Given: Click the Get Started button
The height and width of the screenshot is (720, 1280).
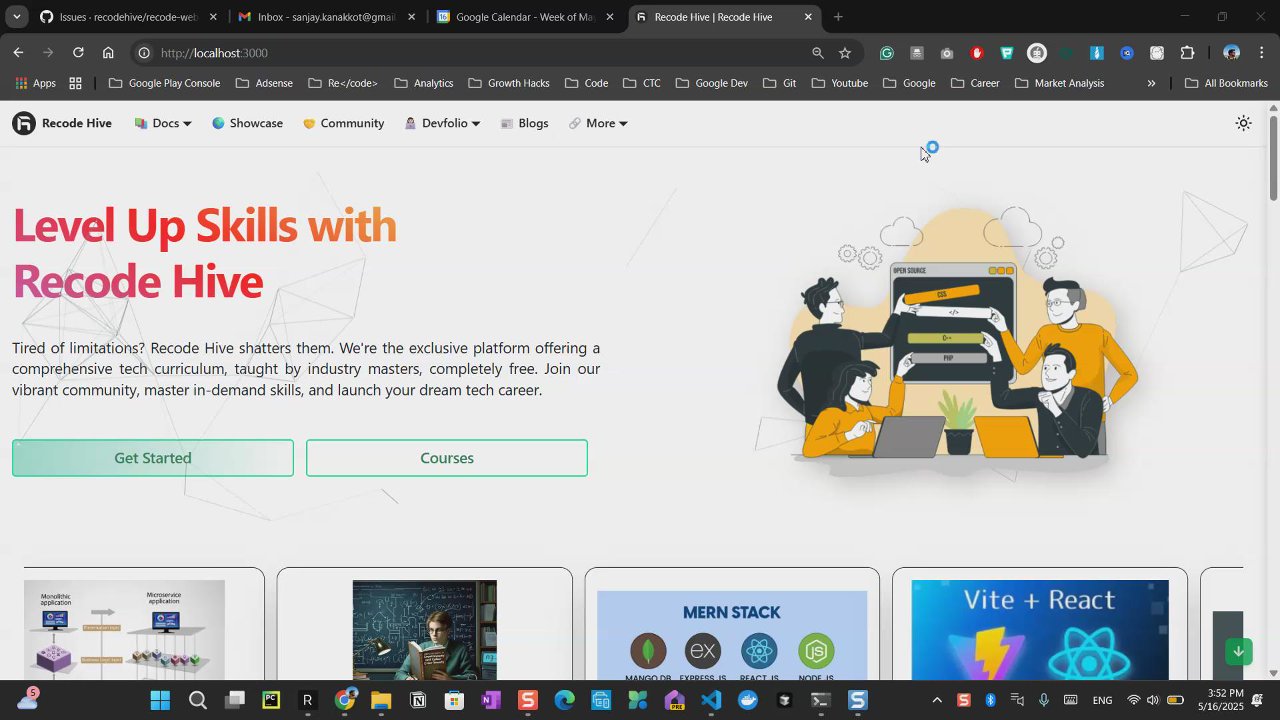Looking at the screenshot, I should click(x=153, y=458).
